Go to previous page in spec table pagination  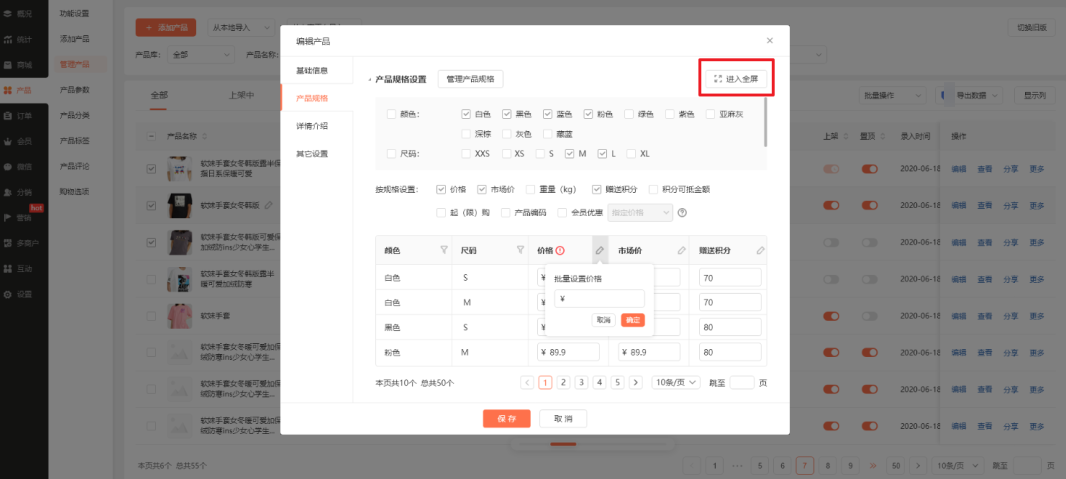point(527,383)
